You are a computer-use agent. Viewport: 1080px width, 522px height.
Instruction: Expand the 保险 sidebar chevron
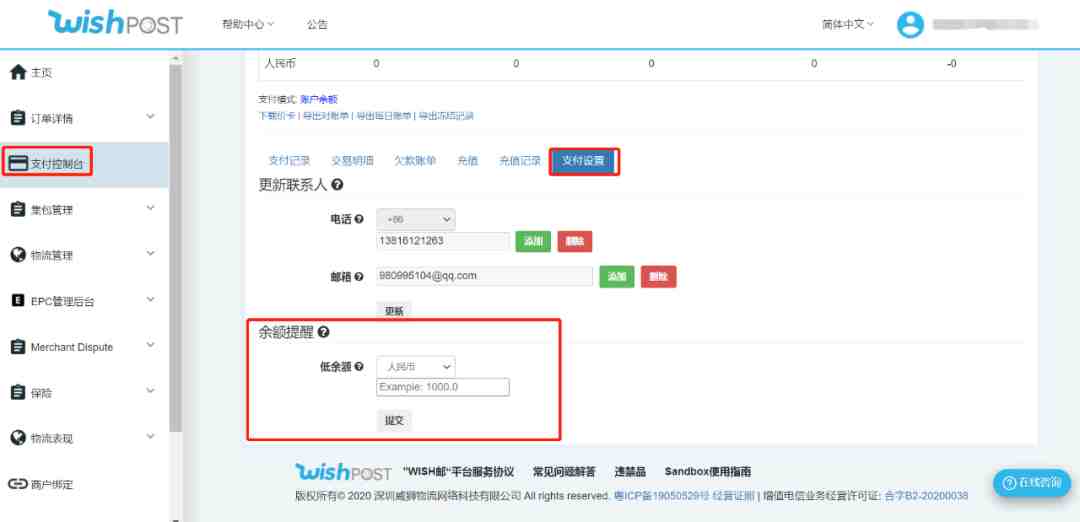[151, 391]
